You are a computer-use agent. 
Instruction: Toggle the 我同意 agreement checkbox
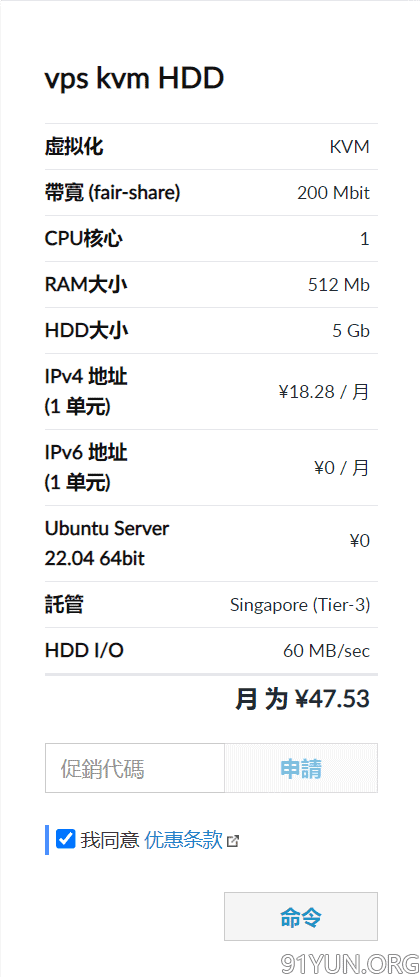pyautogui.click(x=65, y=839)
